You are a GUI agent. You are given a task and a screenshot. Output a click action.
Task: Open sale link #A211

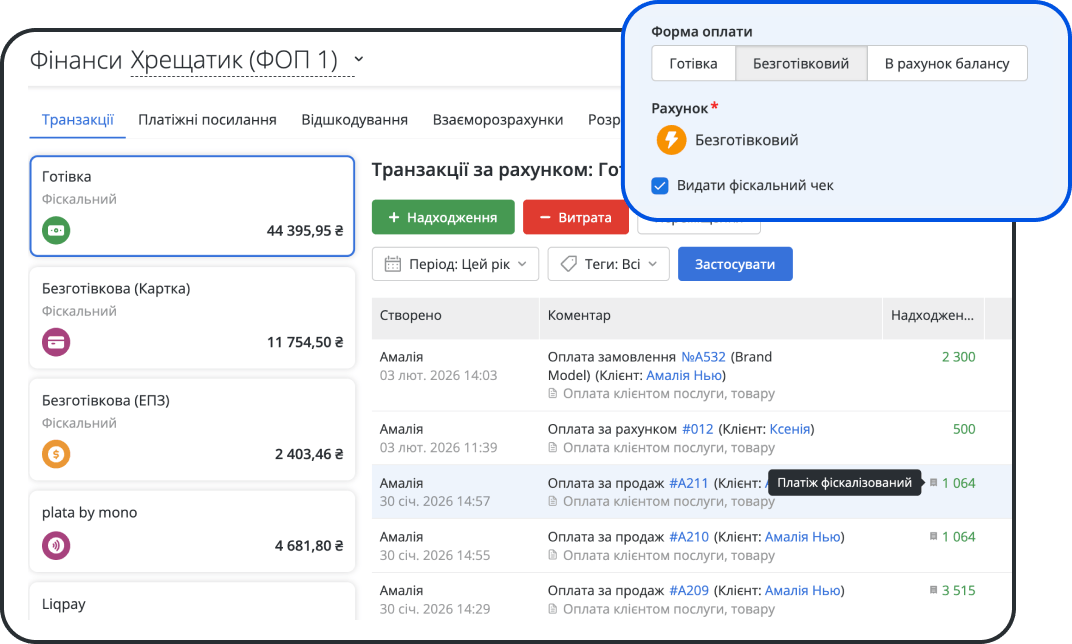[x=688, y=483]
